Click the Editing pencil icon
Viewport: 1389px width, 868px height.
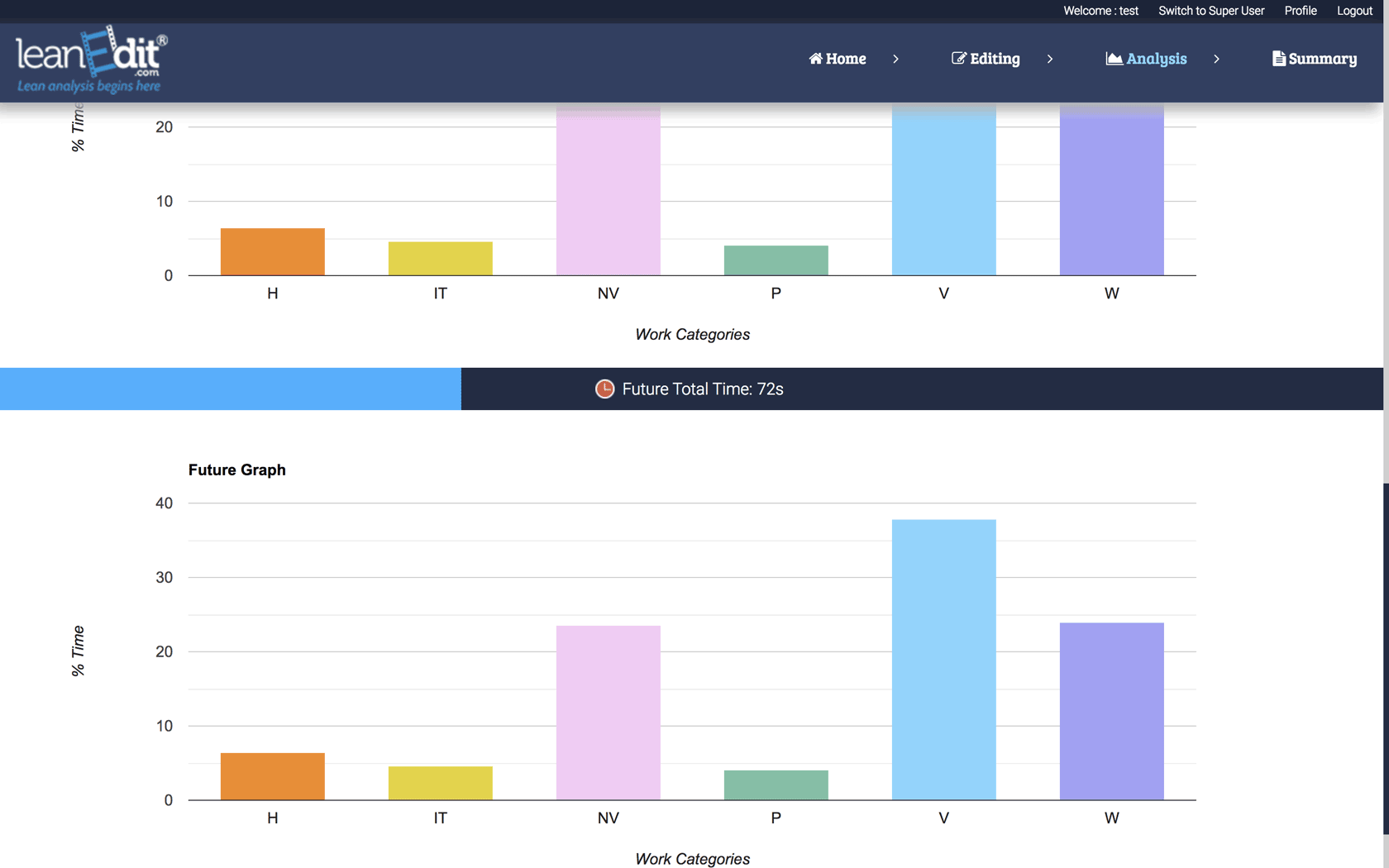(959, 59)
